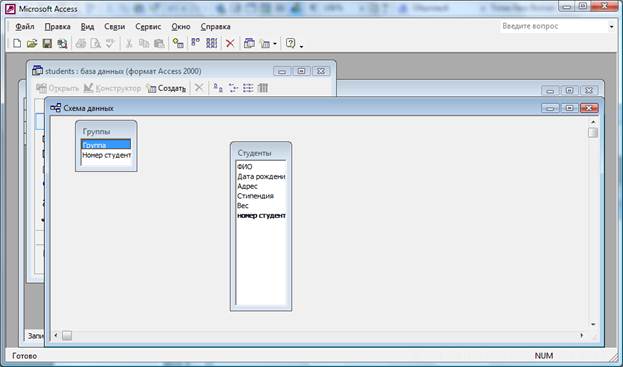Save the relationships layout with the floppy icon
Screen dimensions: 623x367
click(x=47, y=43)
